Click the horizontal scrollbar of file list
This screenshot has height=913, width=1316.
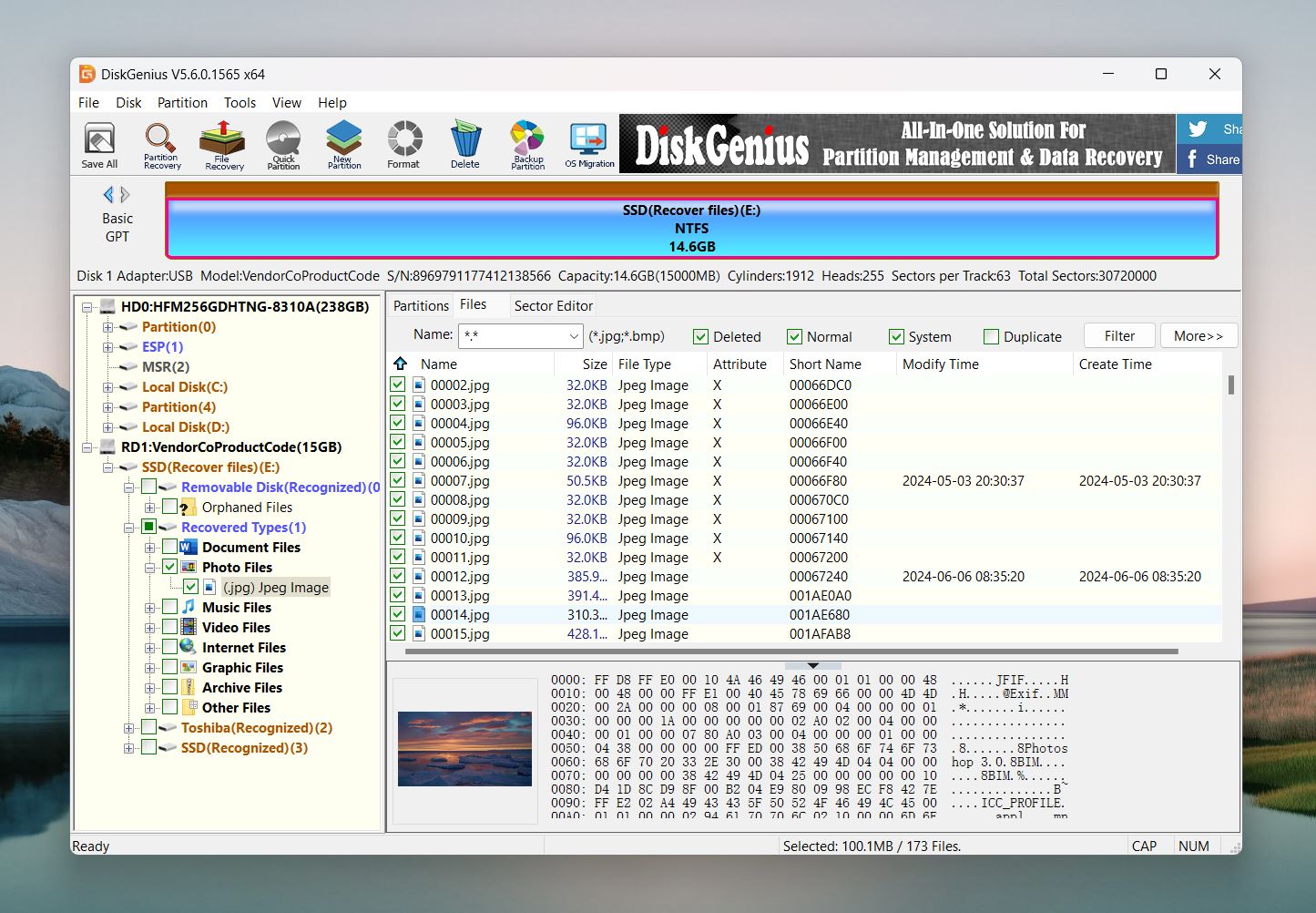(791, 651)
